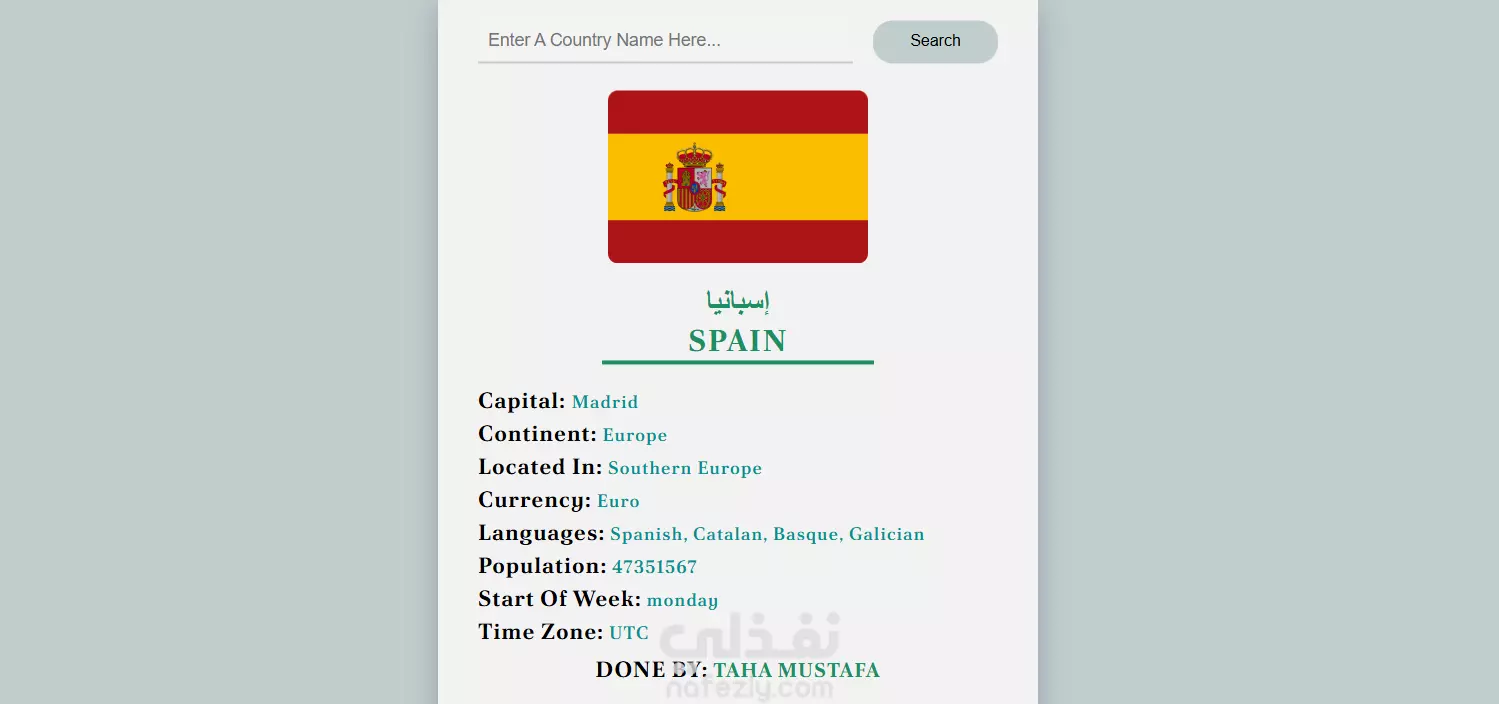The height and width of the screenshot is (704, 1499).
Task: Click the Search button
Action: click(x=935, y=41)
